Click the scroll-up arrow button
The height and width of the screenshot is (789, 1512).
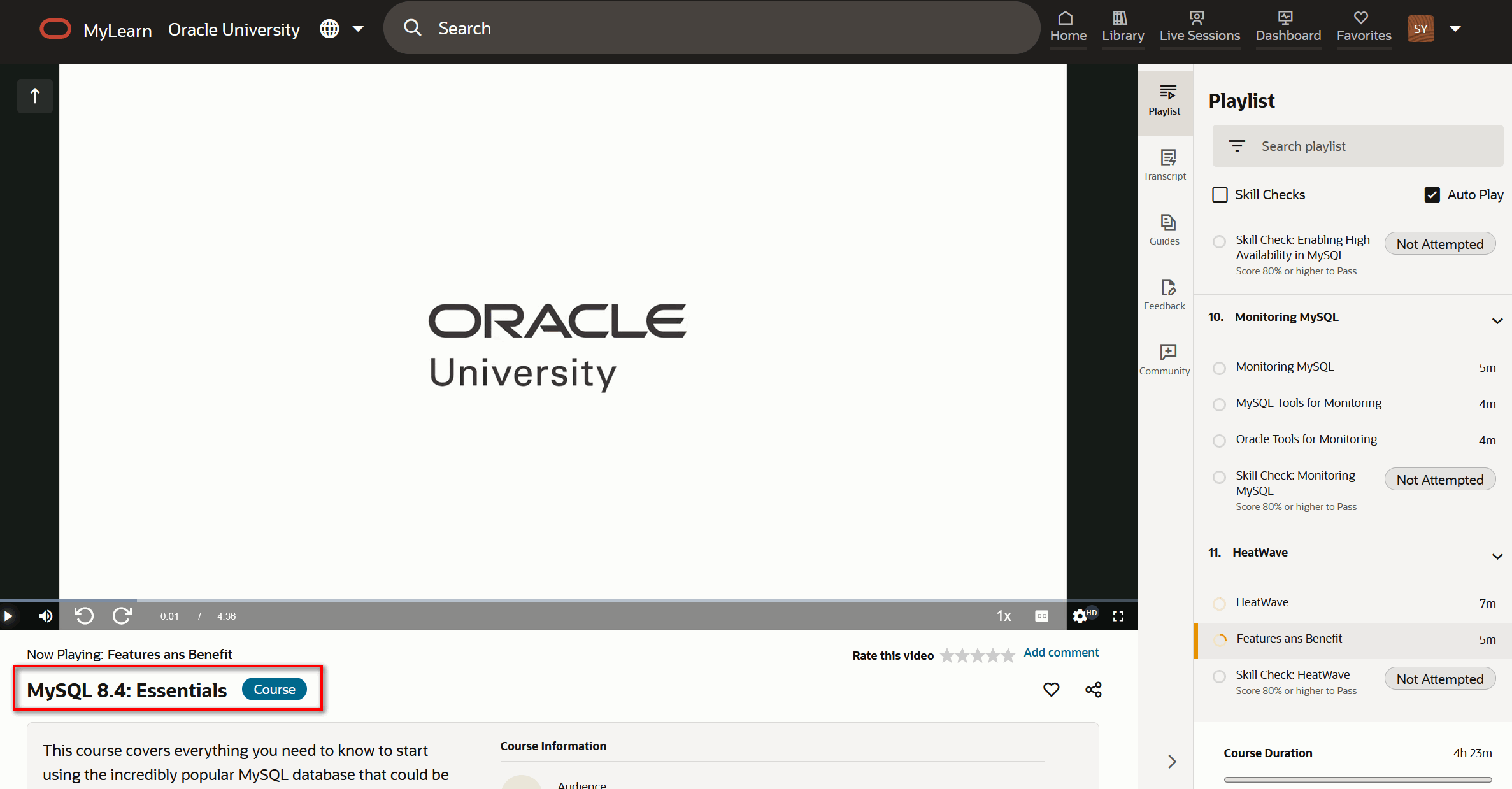click(35, 96)
